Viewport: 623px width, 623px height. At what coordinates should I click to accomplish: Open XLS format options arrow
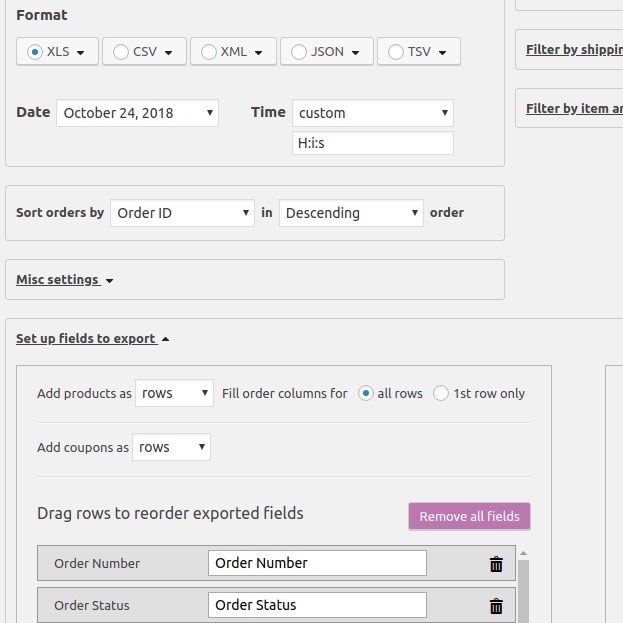click(x=80, y=52)
